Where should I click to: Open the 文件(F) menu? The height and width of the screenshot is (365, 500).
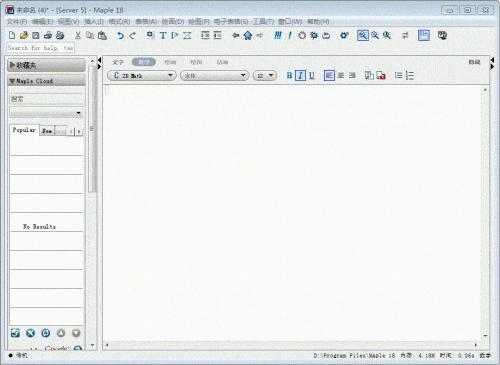point(17,22)
